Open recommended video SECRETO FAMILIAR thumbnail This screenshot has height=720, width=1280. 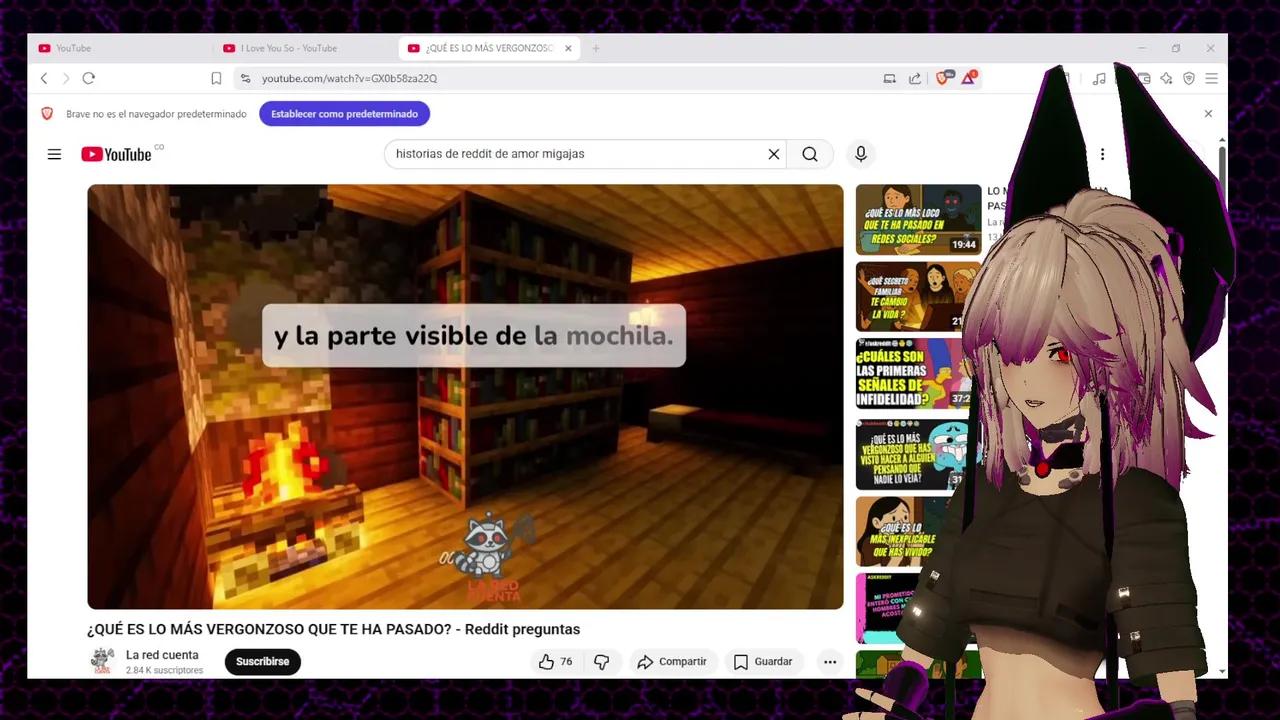pyautogui.click(x=910, y=297)
